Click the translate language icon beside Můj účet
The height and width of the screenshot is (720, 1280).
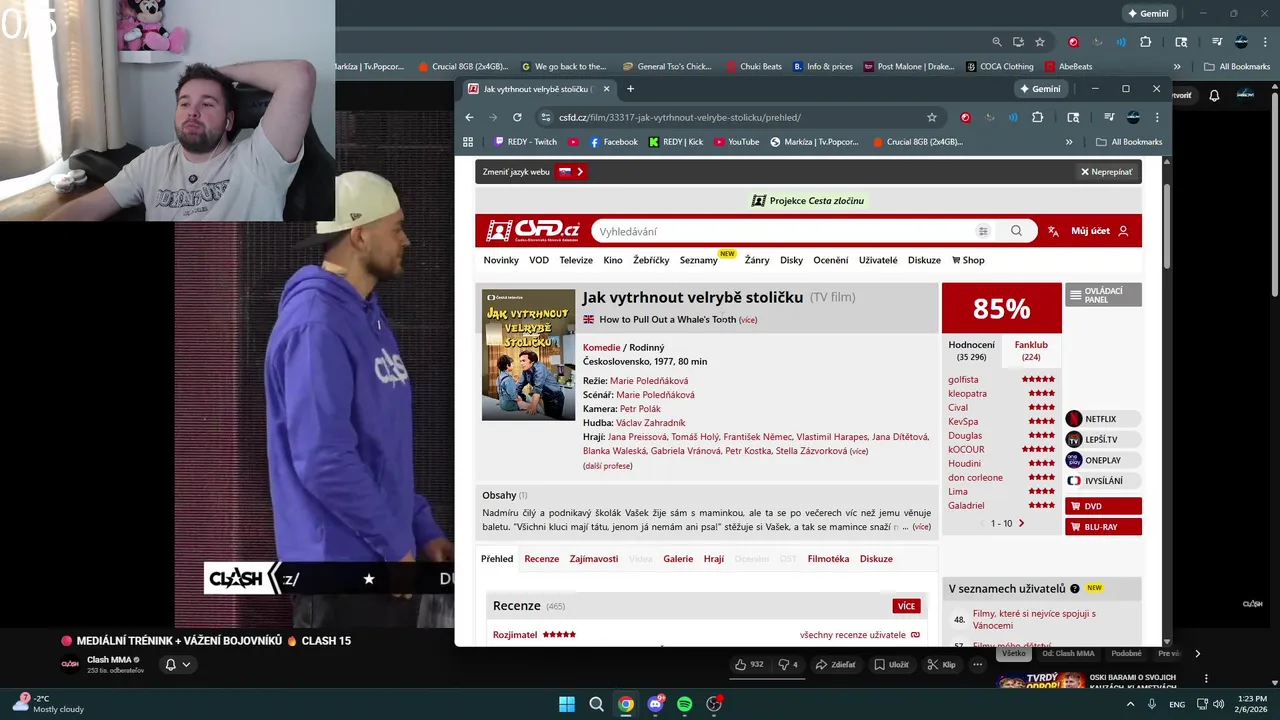(1053, 231)
